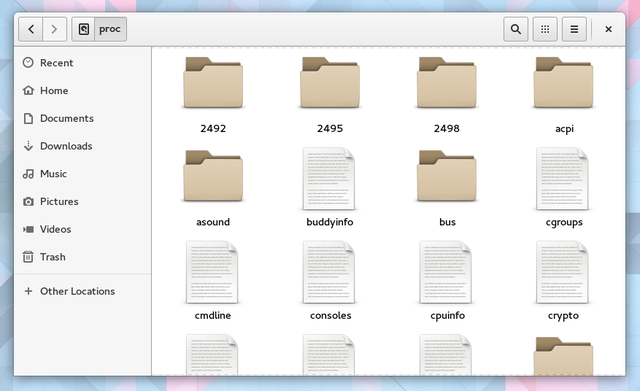Image resolution: width=640 pixels, height=391 pixels.
Task: Click the cgroups name label
Action: 564,223
